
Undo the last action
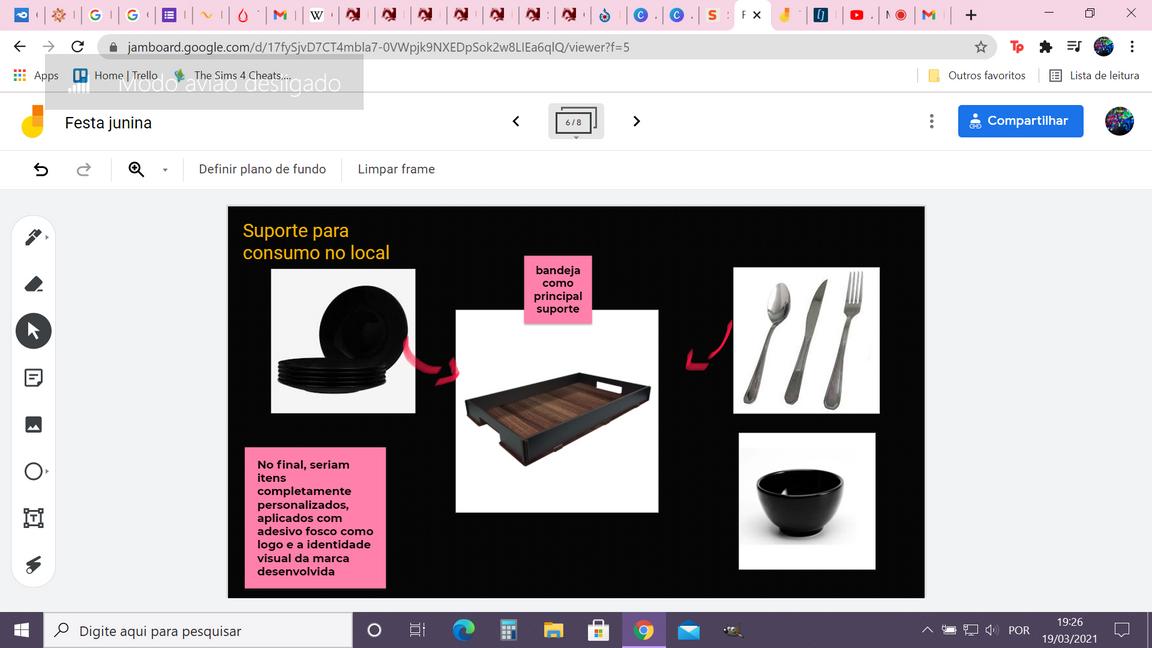tap(41, 169)
